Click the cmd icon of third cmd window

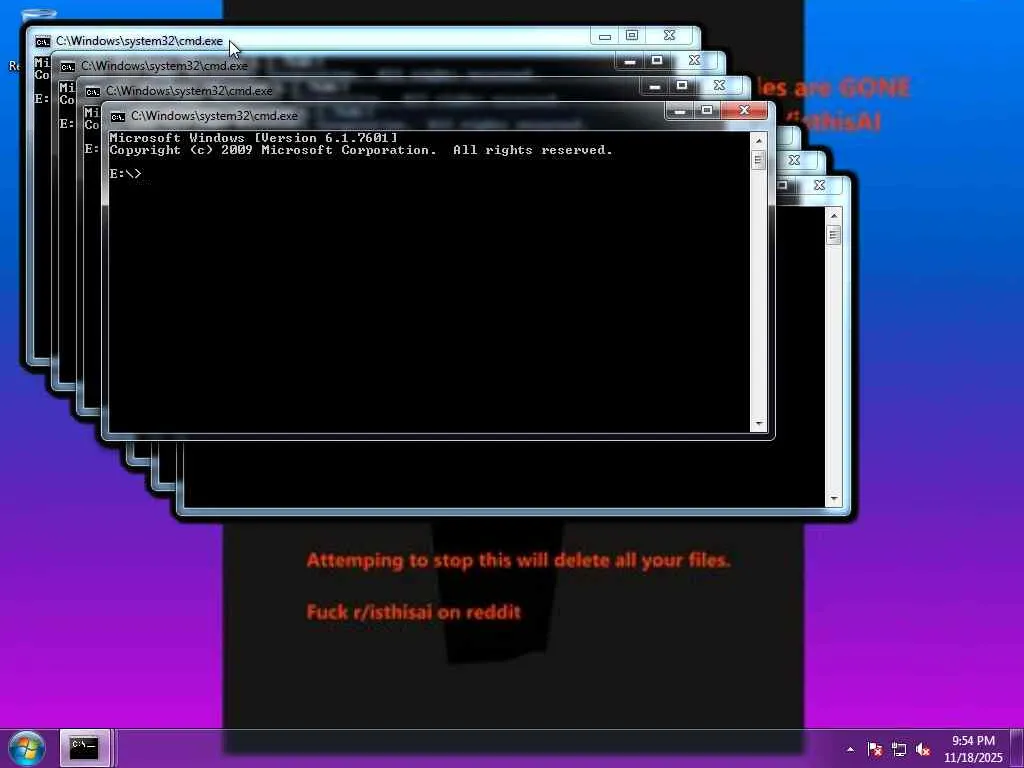(x=93, y=91)
